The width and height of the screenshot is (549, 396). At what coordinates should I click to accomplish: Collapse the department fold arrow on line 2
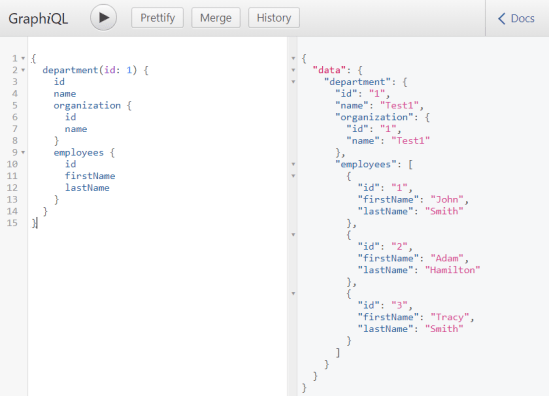click(23, 70)
